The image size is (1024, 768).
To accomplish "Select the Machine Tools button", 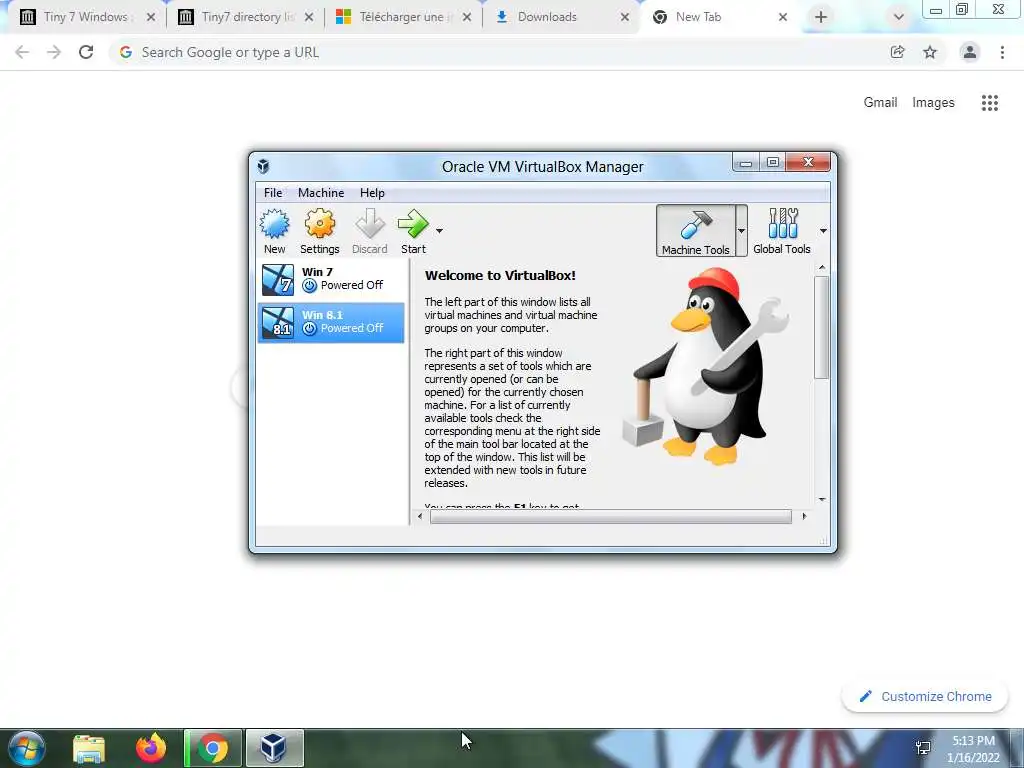I will [x=696, y=231].
